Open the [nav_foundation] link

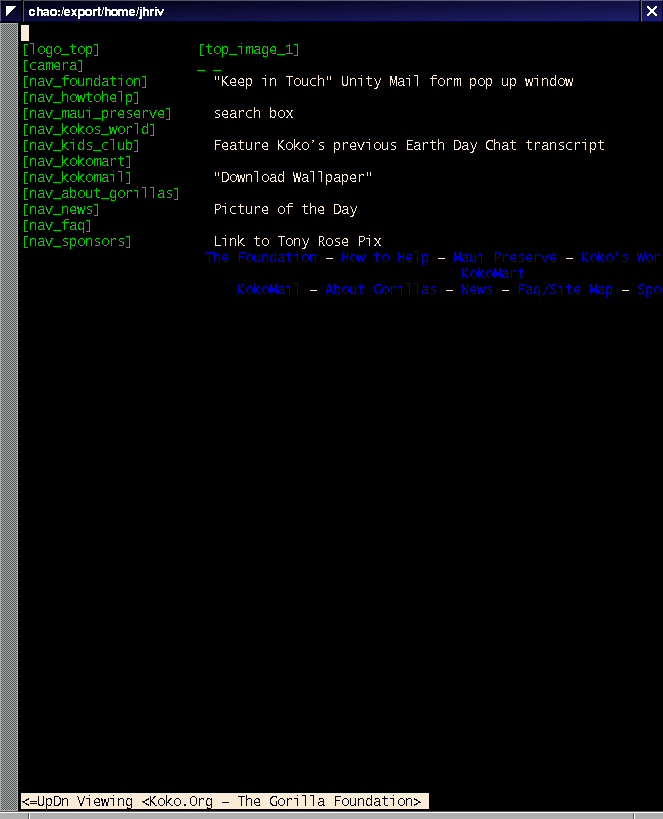pyautogui.click(x=85, y=81)
